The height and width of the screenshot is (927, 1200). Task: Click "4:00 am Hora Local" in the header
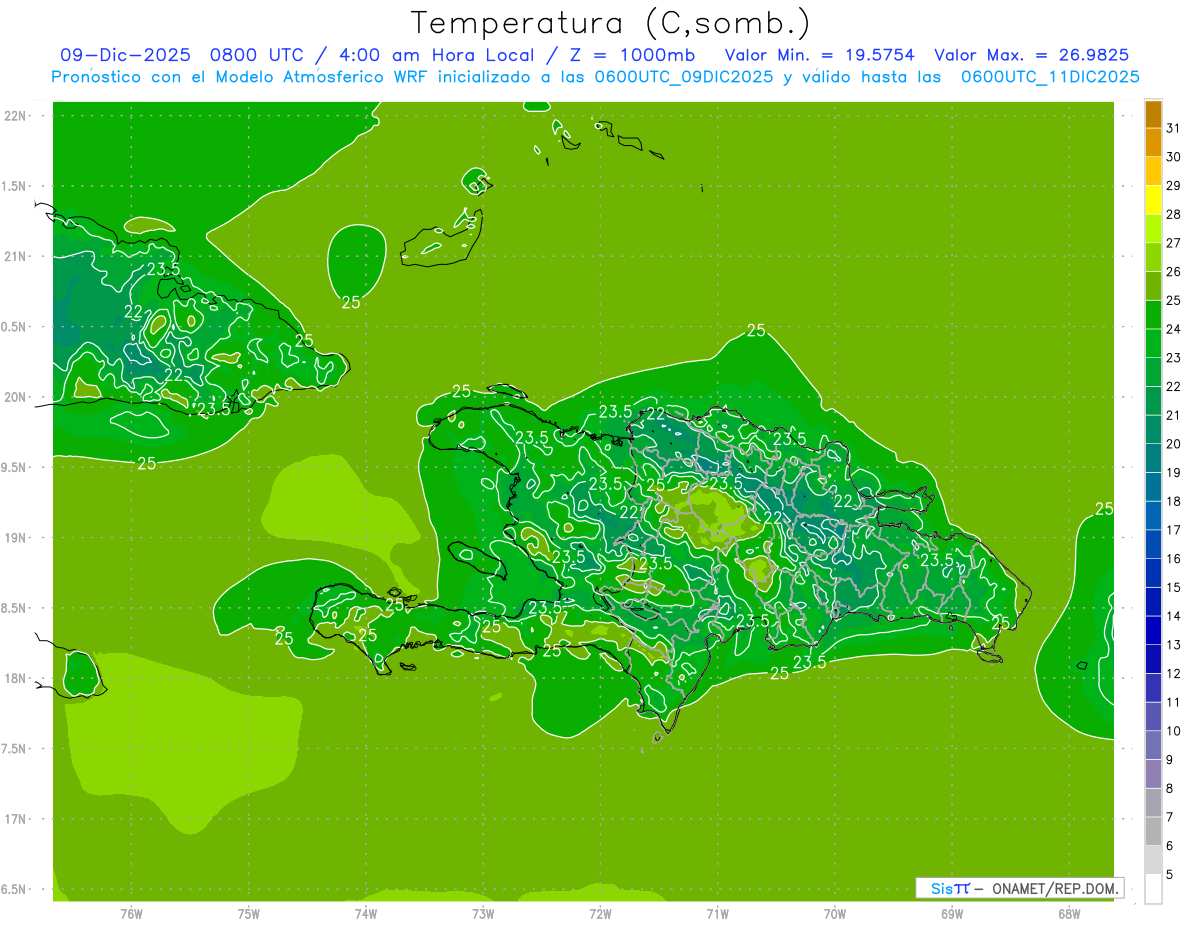point(436,55)
